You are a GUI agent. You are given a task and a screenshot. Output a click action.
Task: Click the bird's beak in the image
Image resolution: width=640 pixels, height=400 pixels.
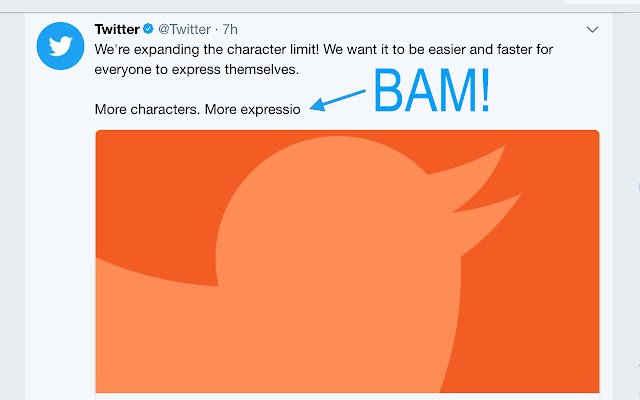tap(482, 192)
